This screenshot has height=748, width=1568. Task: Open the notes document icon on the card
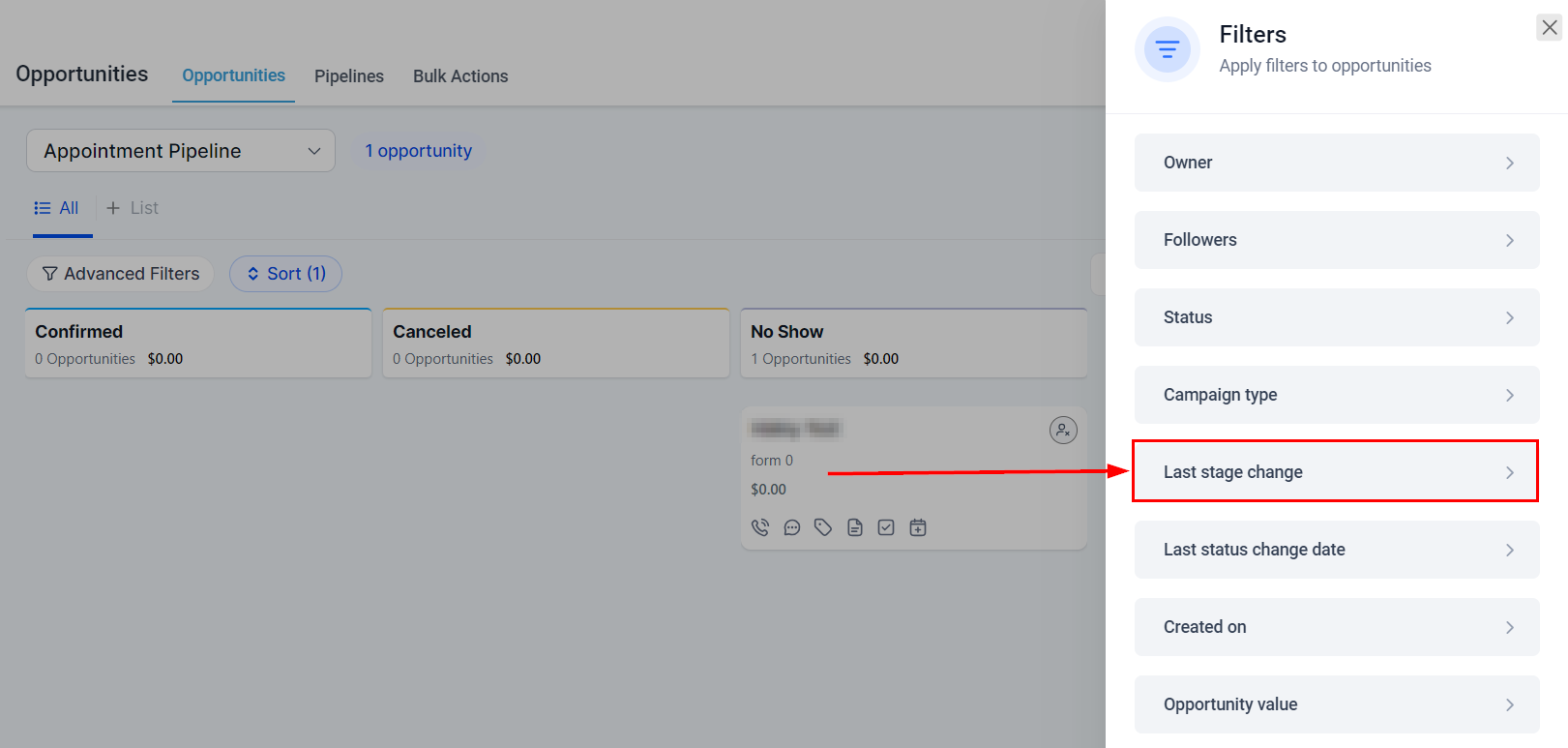tap(855, 527)
